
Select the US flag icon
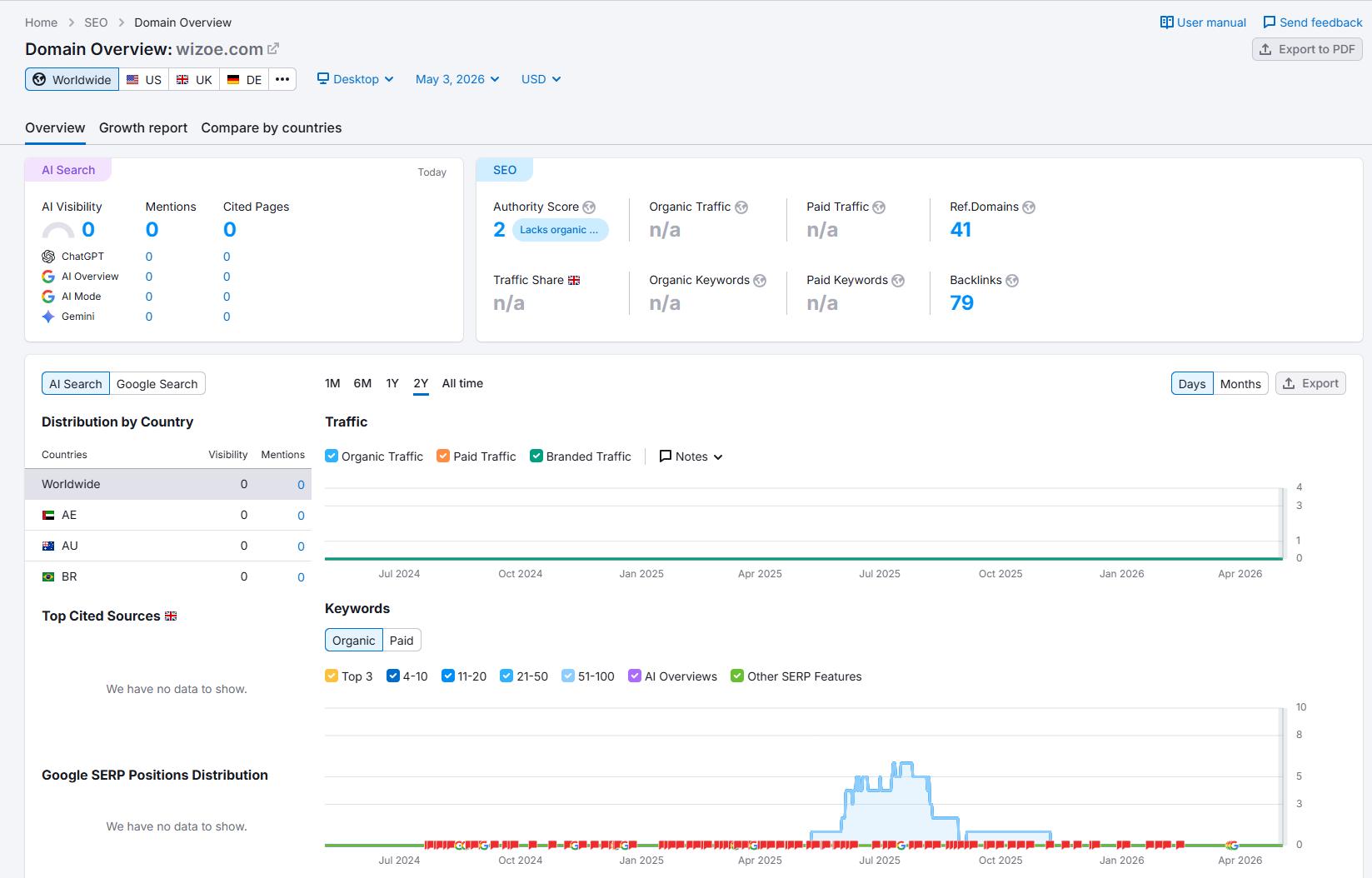point(132,80)
